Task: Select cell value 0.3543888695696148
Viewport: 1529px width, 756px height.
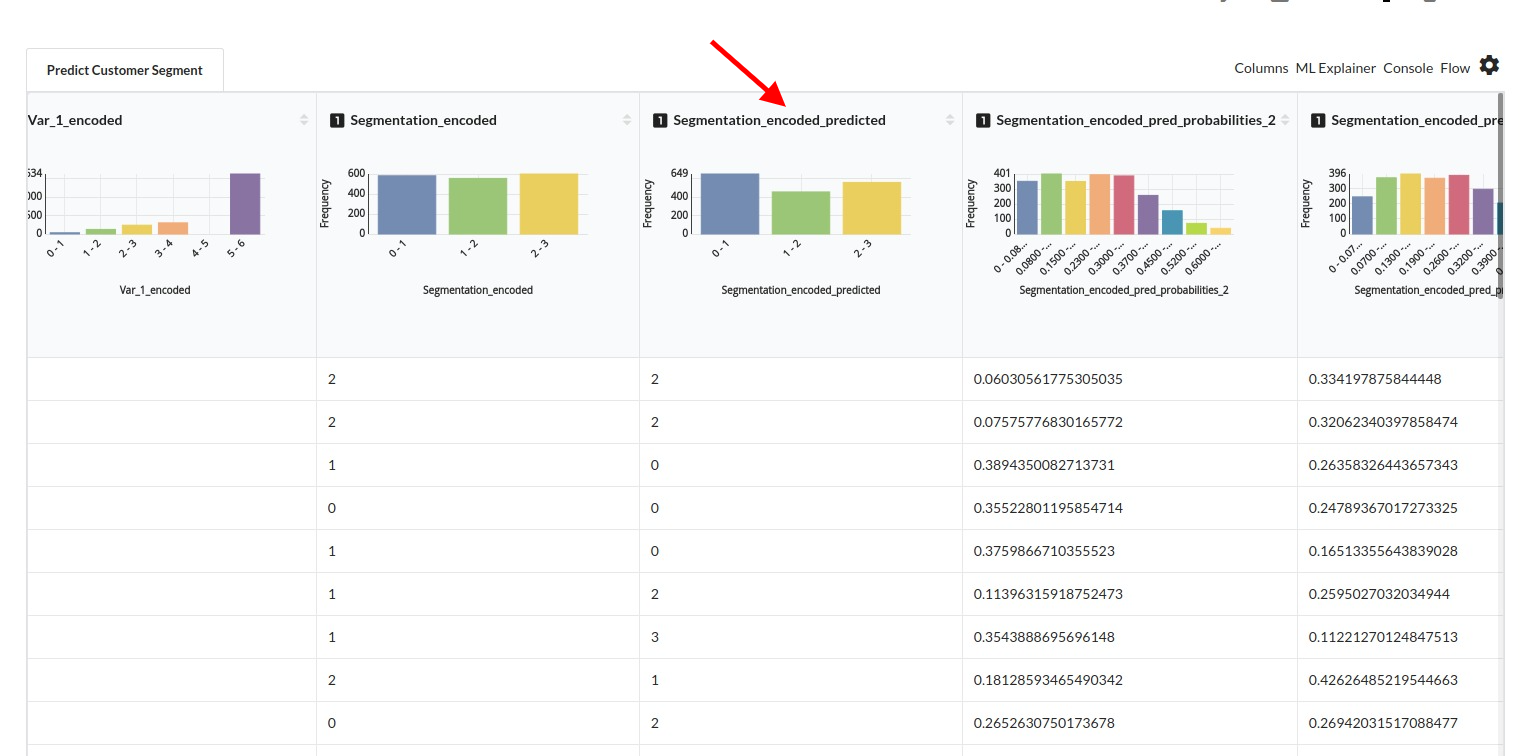Action: coord(1044,637)
